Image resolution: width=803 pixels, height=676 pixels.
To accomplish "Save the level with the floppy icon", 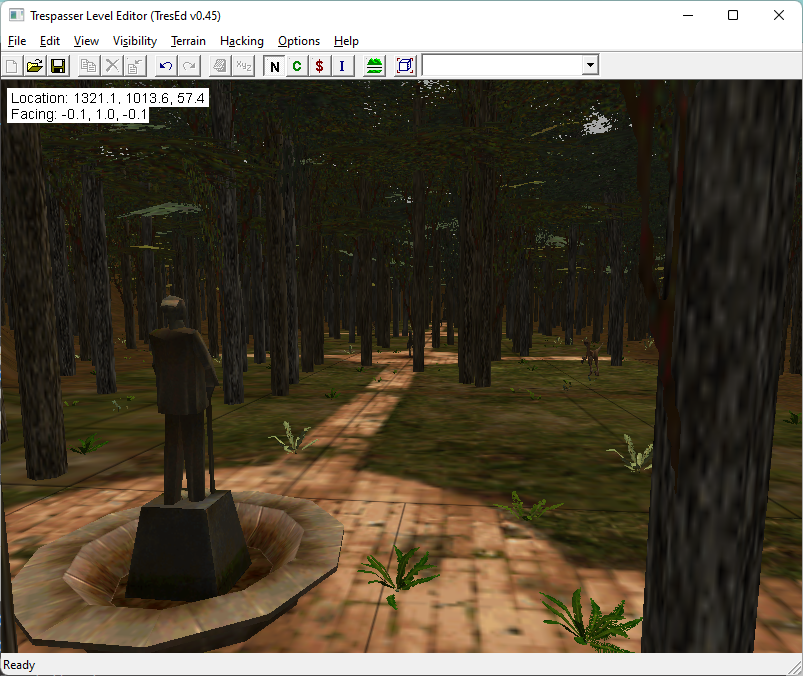I will tap(58, 66).
